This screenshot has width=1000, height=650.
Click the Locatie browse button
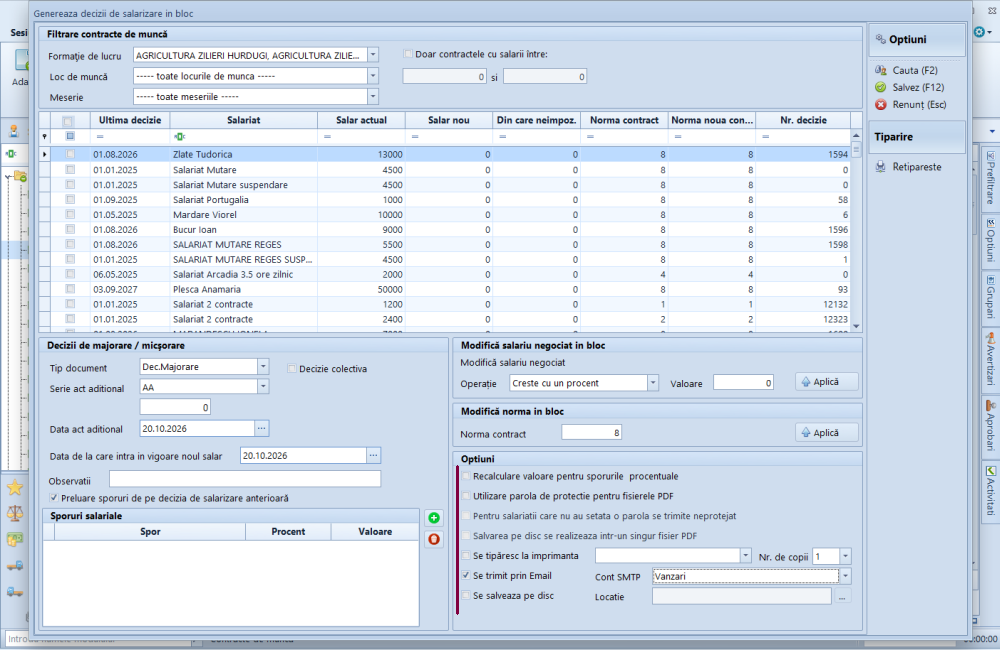pyautogui.click(x=842, y=596)
